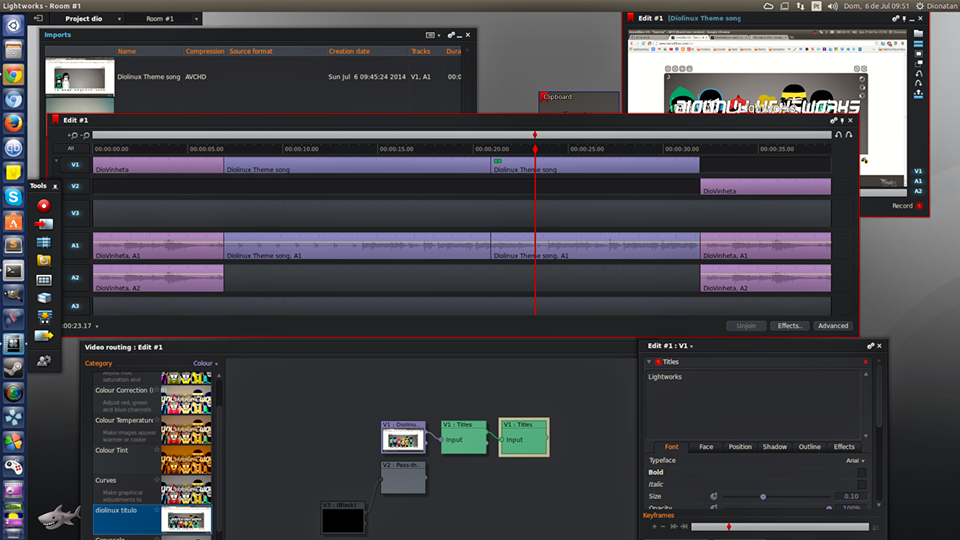This screenshot has height=540, width=960.
Task: Sort Imports by Creation date column
Action: (349, 51)
